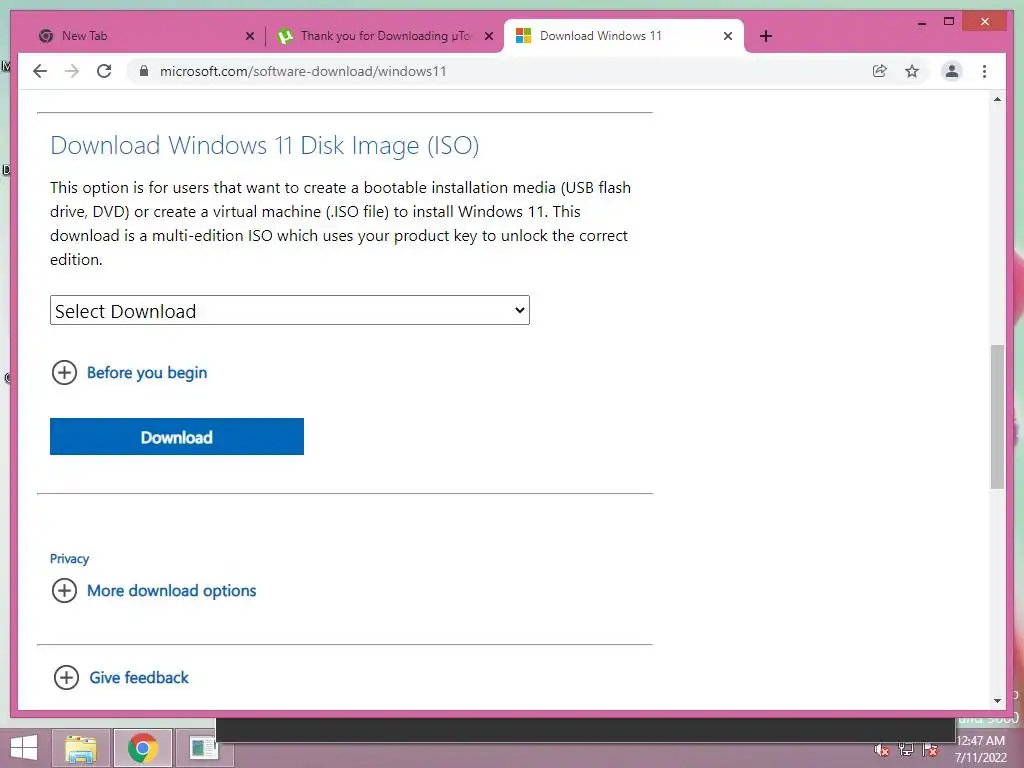Switch to Thank you for Downloading uTorrent tab
1024x768 pixels.
385,36
